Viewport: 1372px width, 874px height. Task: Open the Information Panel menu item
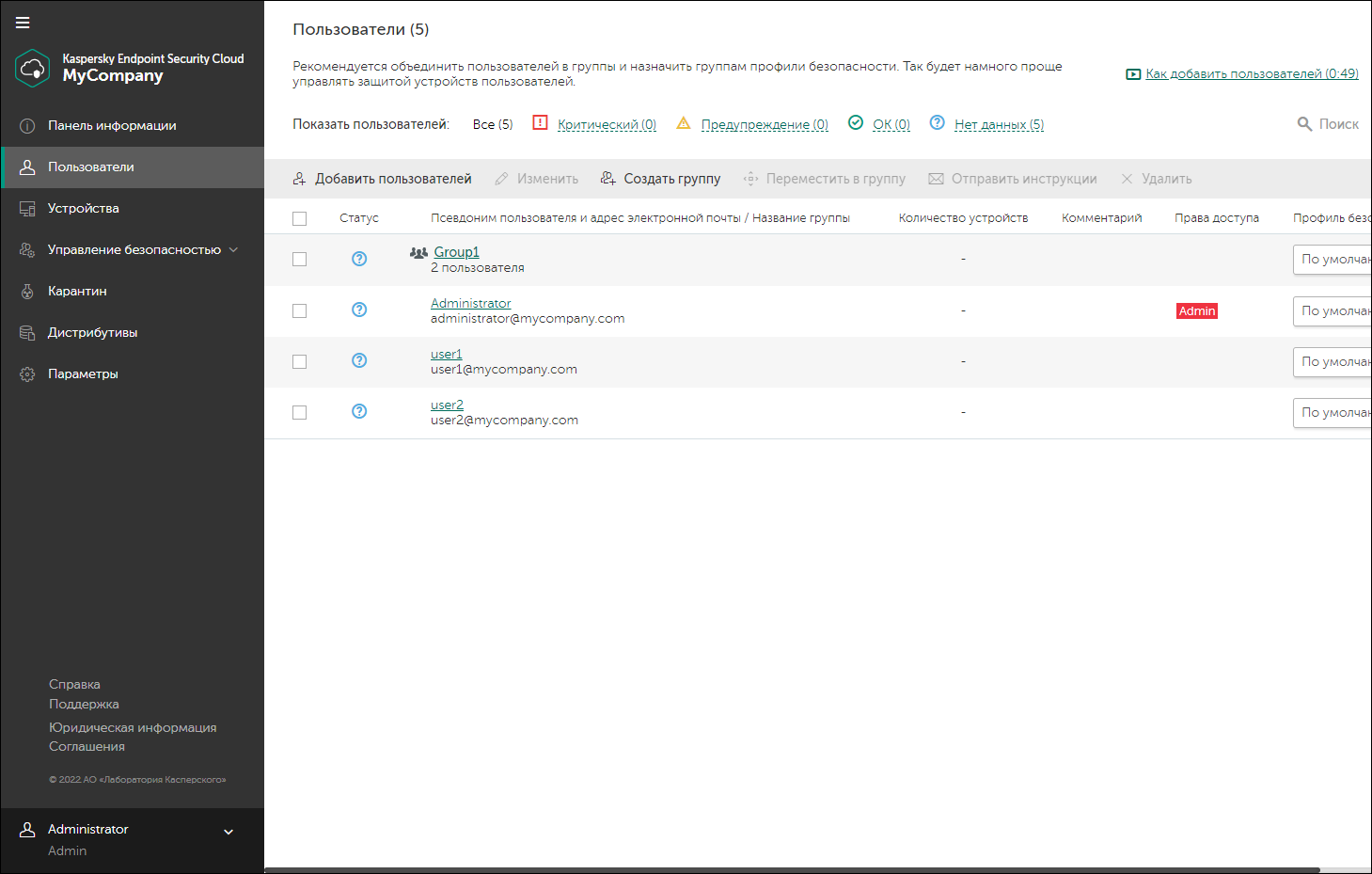(x=112, y=126)
